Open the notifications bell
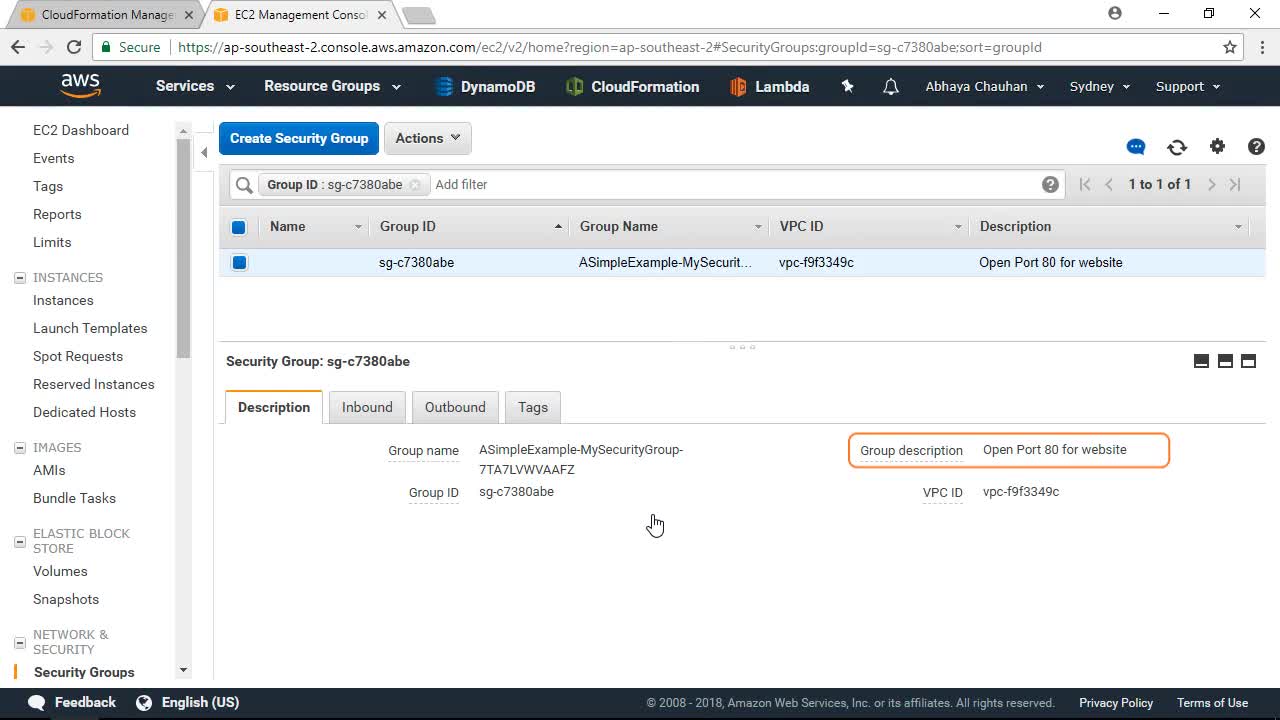The width and height of the screenshot is (1280, 720). point(890,87)
